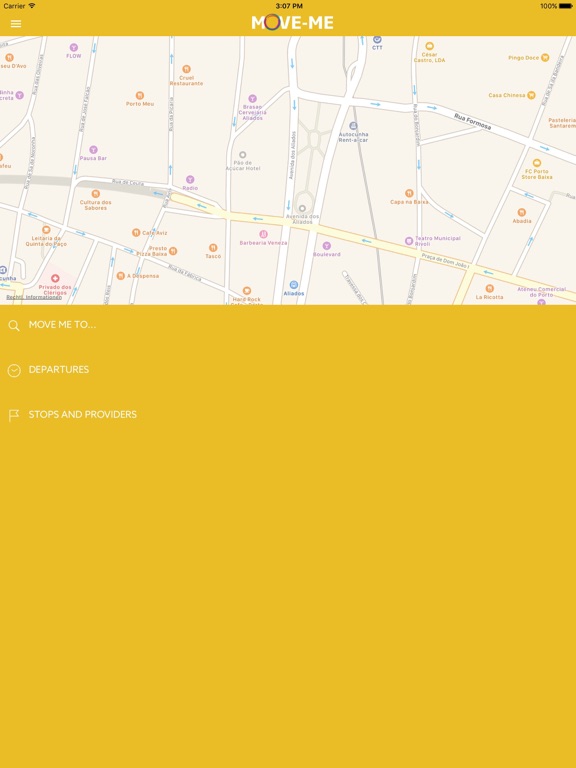Screen dimensions: 576x768
Task: Tap the Porto Meu restaurant marker
Action: click(140, 95)
